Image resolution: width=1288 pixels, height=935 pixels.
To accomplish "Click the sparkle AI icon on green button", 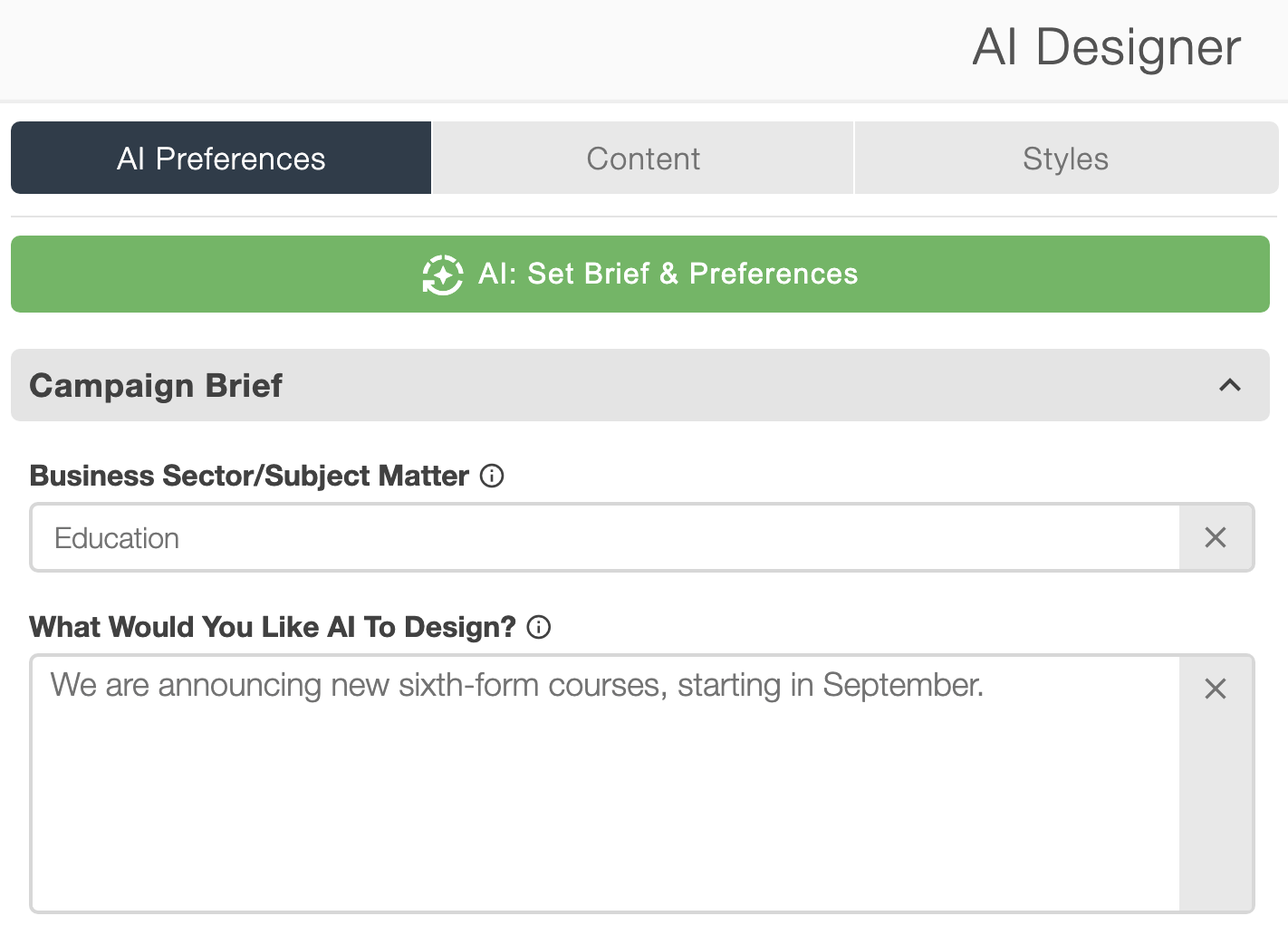I will pos(443,275).
